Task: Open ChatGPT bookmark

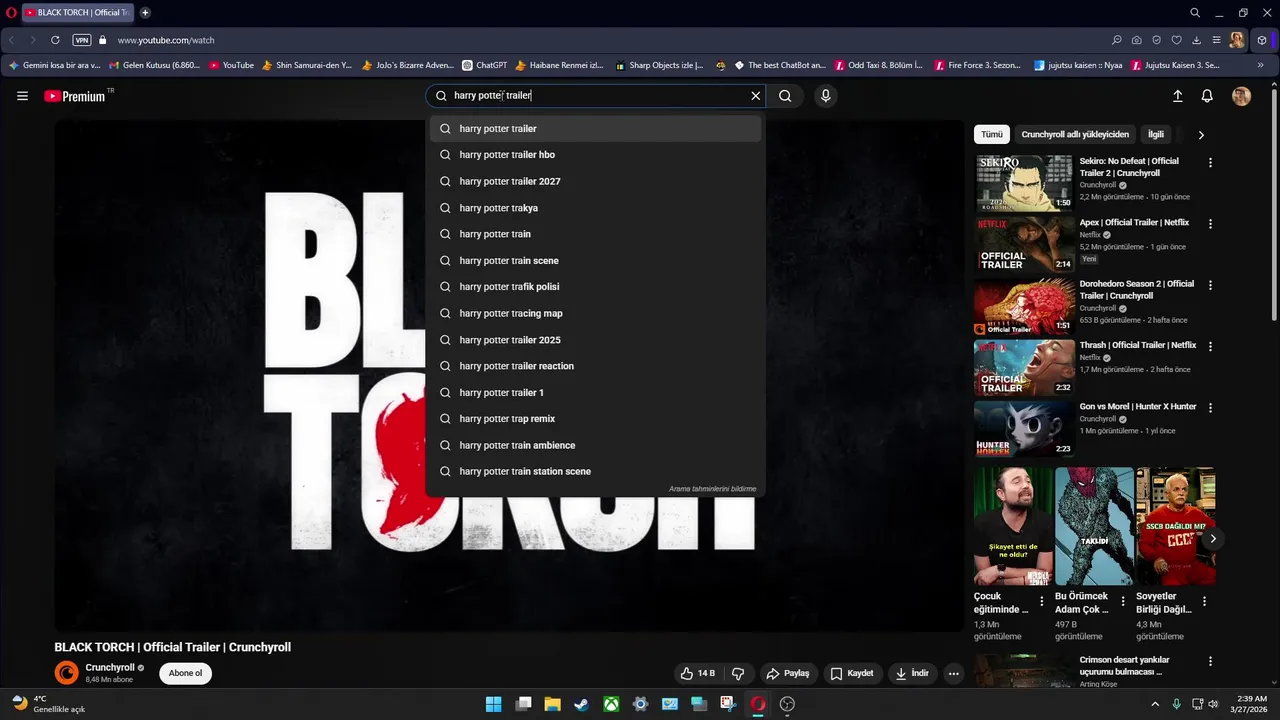Action: [x=485, y=65]
